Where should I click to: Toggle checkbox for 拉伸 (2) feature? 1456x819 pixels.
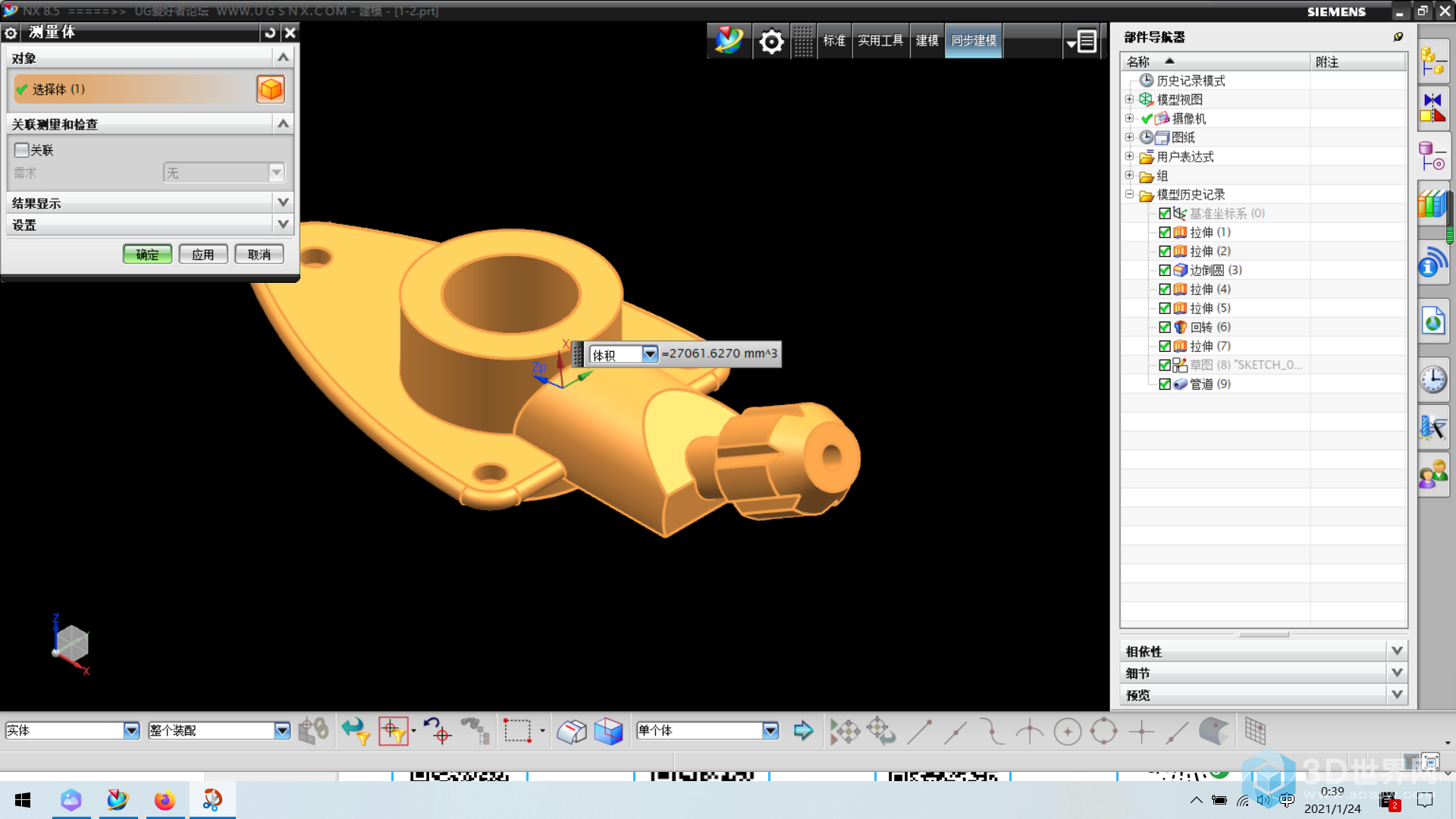[x=1165, y=251]
